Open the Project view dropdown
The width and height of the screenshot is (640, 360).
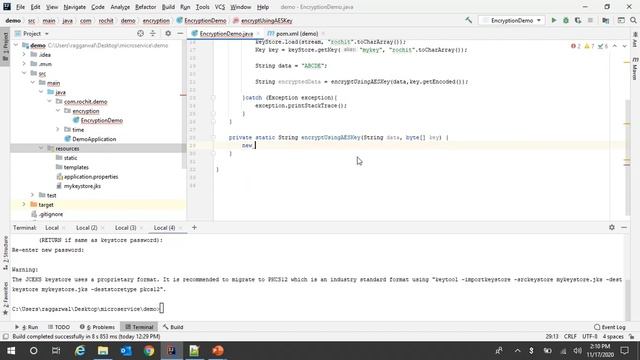tap(32, 33)
